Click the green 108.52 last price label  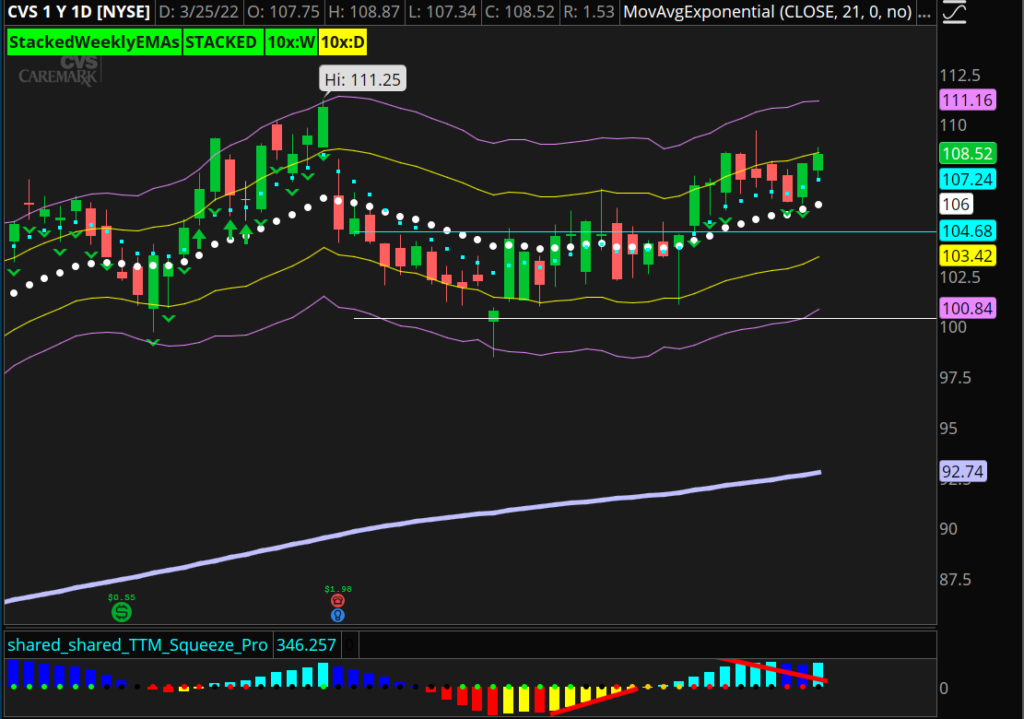(x=965, y=154)
